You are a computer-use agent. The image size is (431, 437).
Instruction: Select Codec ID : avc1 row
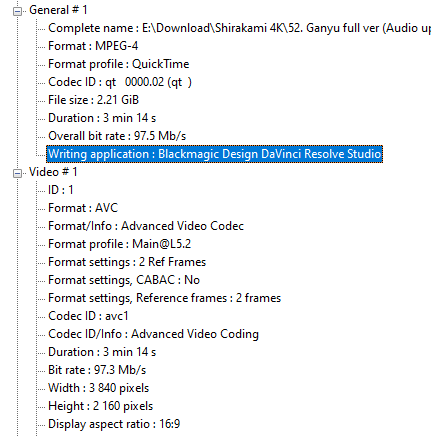[88, 316]
